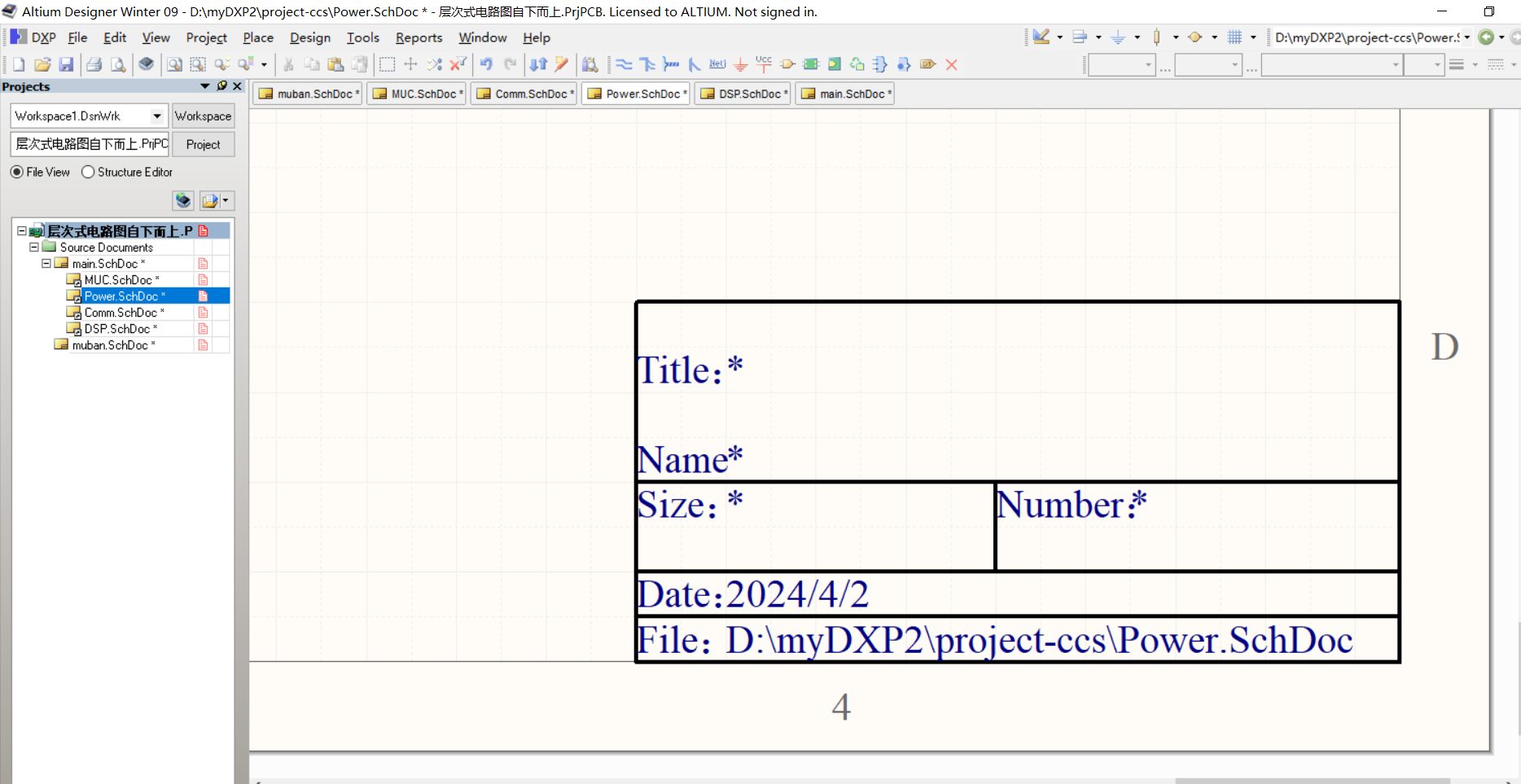Image resolution: width=1521 pixels, height=784 pixels.
Task: Activate Select Inside Area dashed rectangle tool
Action: (388, 64)
